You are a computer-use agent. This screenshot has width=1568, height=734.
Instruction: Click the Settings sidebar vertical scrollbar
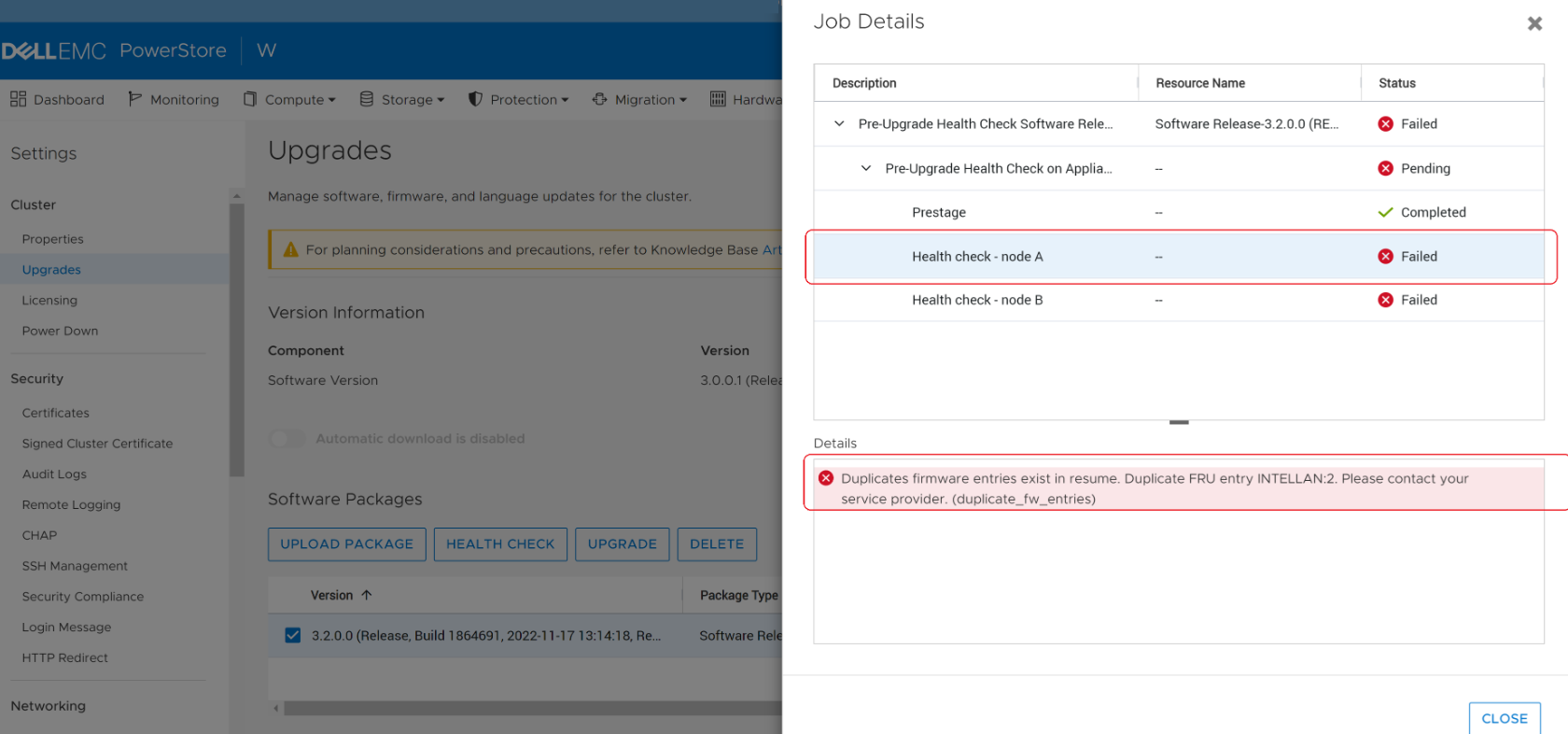point(237,341)
